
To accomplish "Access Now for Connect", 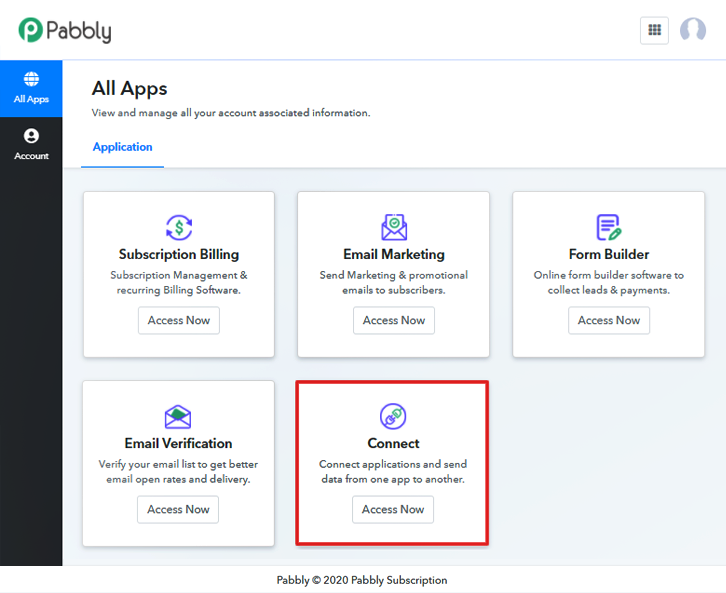I will click(x=393, y=509).
